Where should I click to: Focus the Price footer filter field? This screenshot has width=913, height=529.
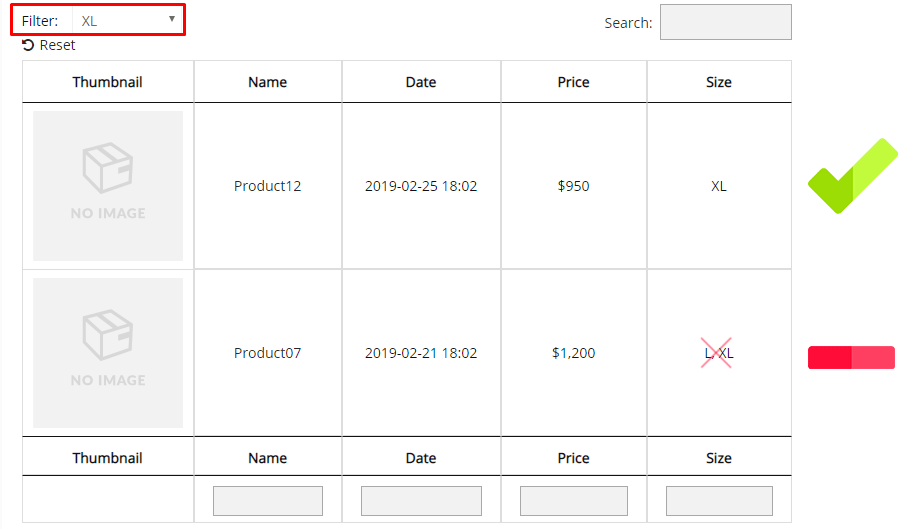(574, 501)
